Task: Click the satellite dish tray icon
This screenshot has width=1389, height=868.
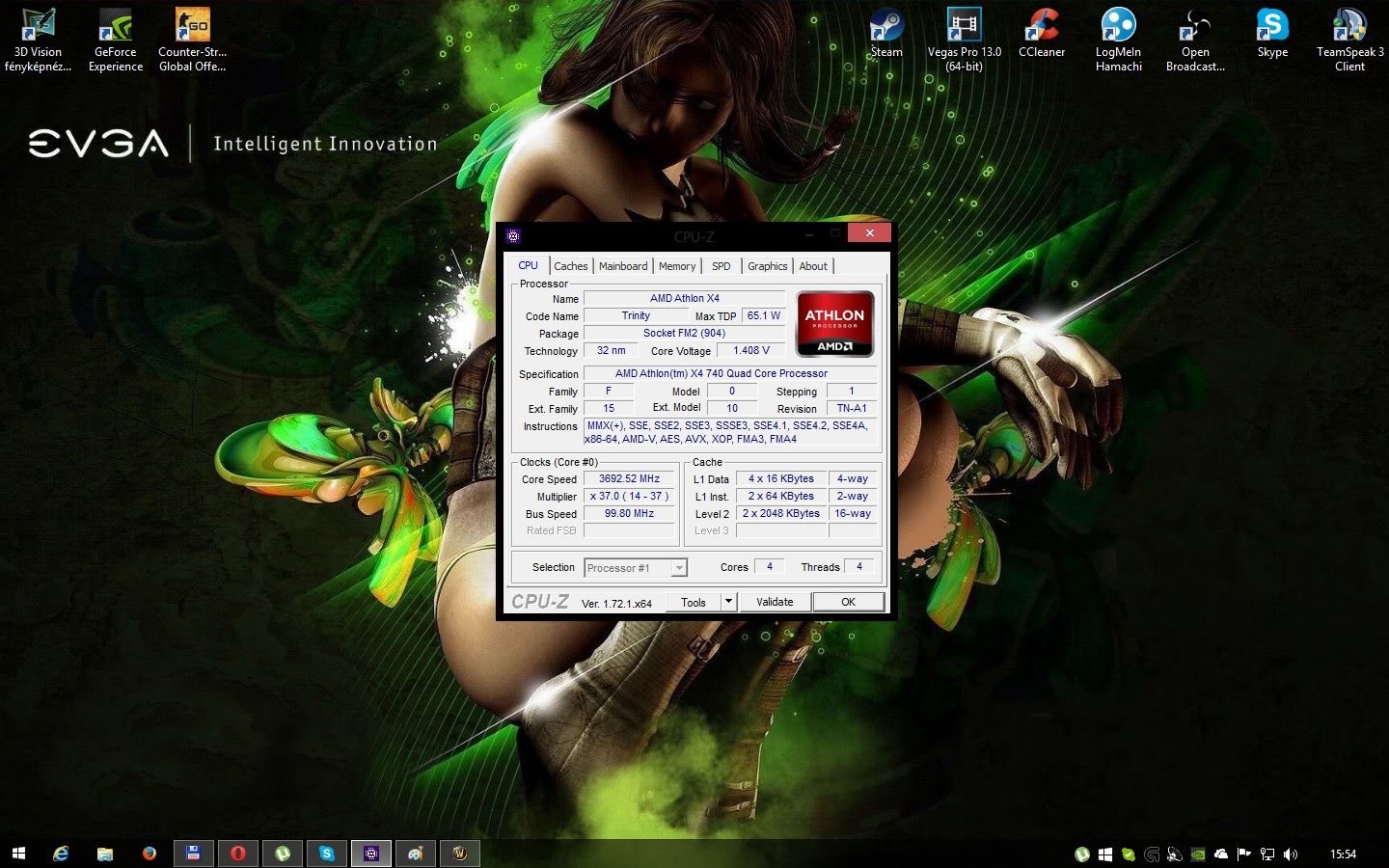Action: pyautogui.click(x=1175, y=854)
